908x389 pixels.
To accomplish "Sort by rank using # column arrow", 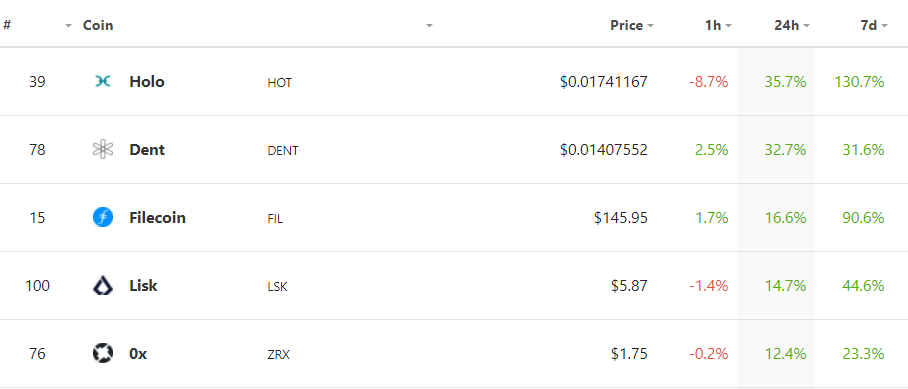I will point(68,26).
